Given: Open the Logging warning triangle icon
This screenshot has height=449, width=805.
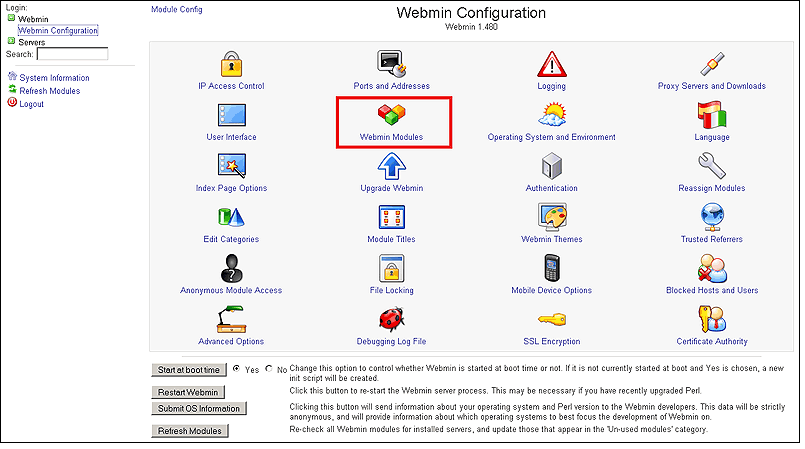Looking at the screenshot, I should [552, 64].
